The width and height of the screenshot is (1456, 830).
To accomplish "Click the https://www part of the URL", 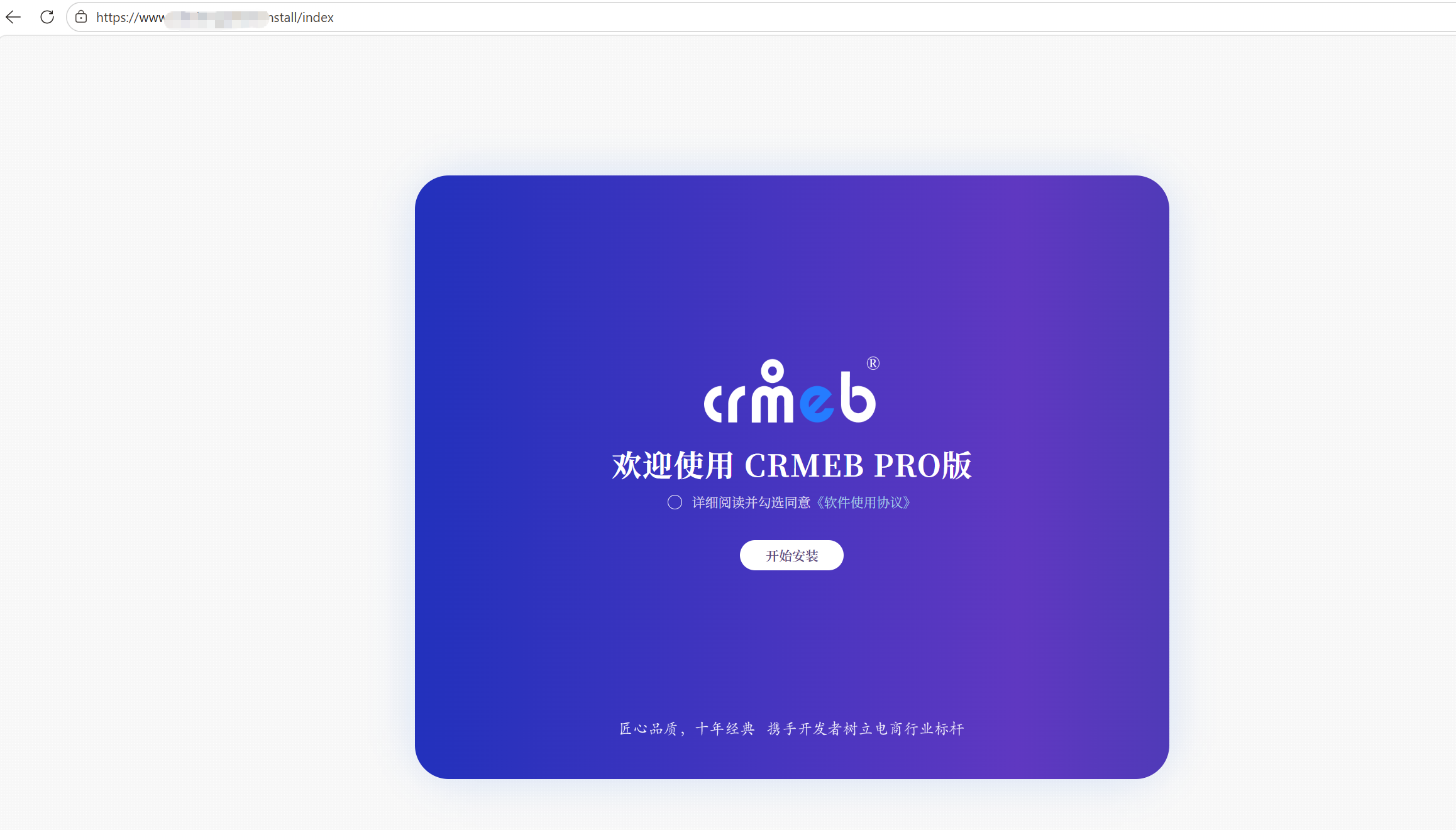I will [x=130, y=18].
